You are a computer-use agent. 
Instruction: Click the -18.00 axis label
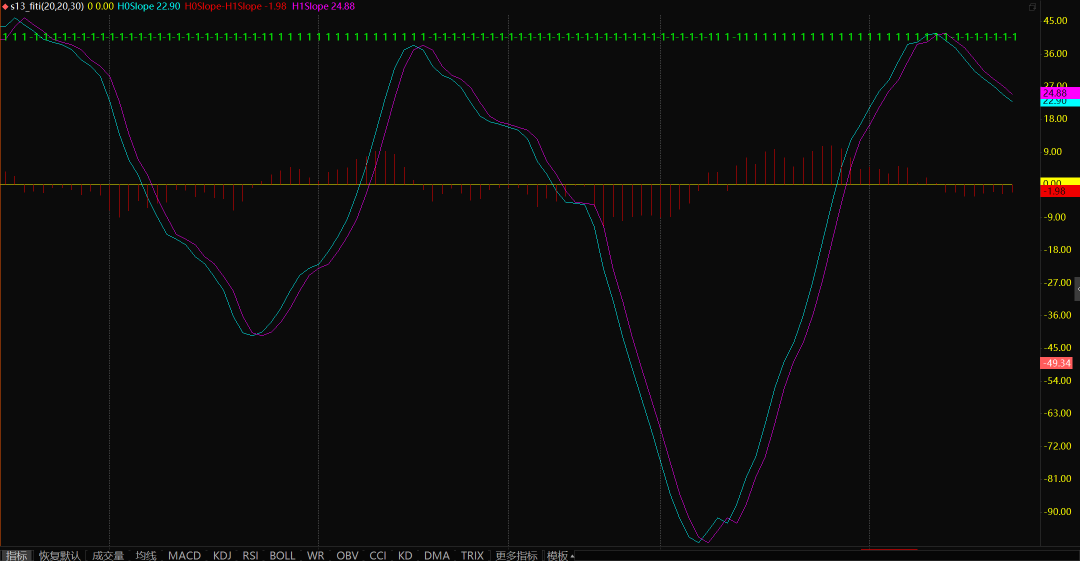click(1055, 249)
